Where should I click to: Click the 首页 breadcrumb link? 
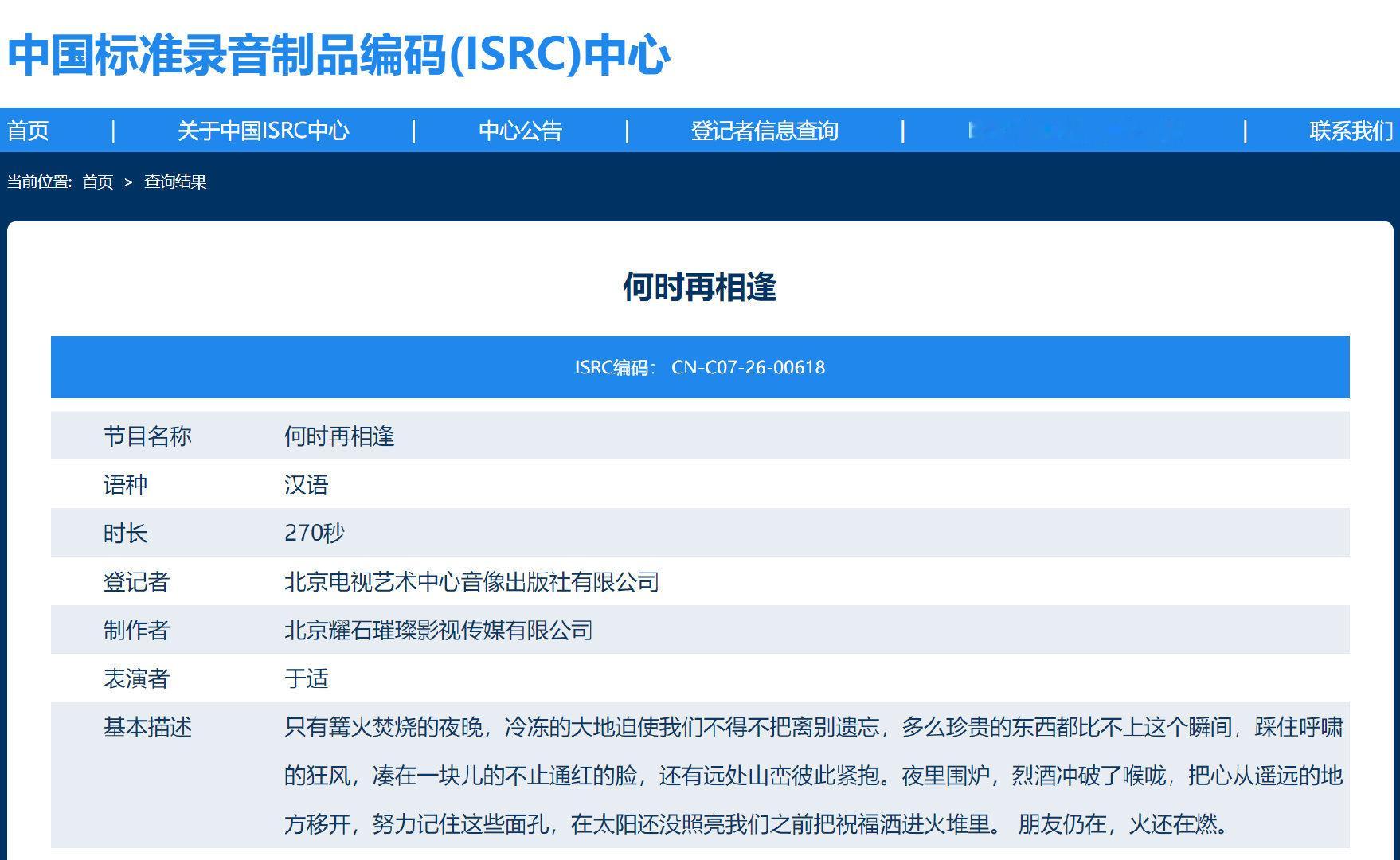(98, 182)
